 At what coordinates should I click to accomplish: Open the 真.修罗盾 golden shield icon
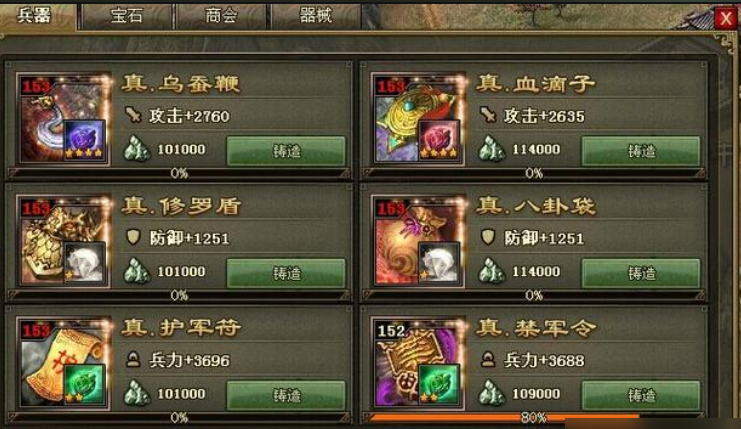(x=63, y=241)
